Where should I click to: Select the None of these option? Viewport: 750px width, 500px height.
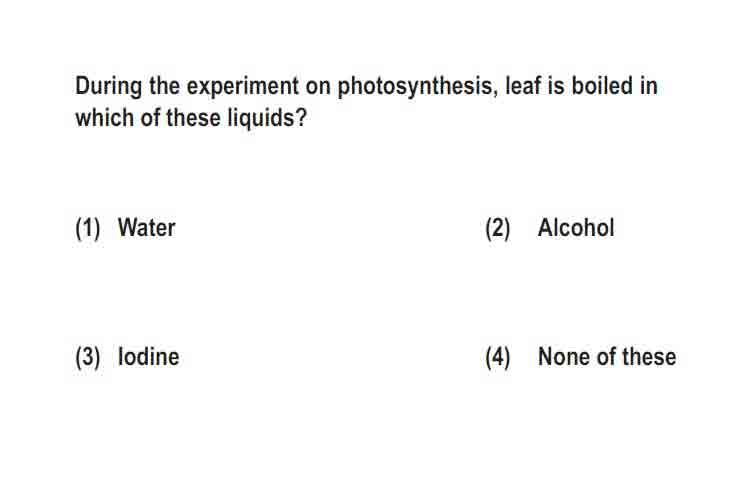pyautogui.click(x=607, y=357)
